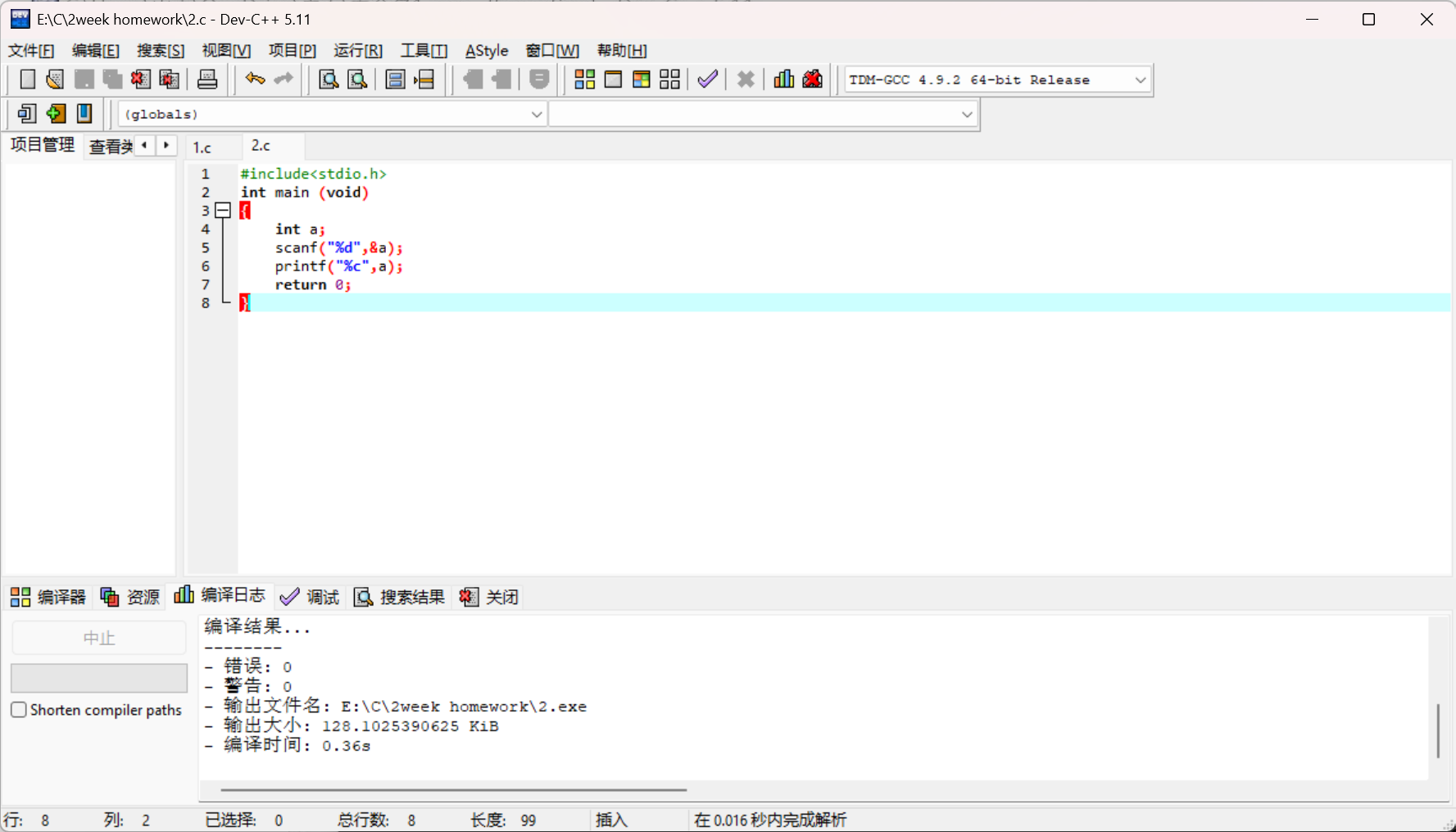The image size is (1456, 832).
Task: Click the Open file icon
Action: [x=55, y=80]
